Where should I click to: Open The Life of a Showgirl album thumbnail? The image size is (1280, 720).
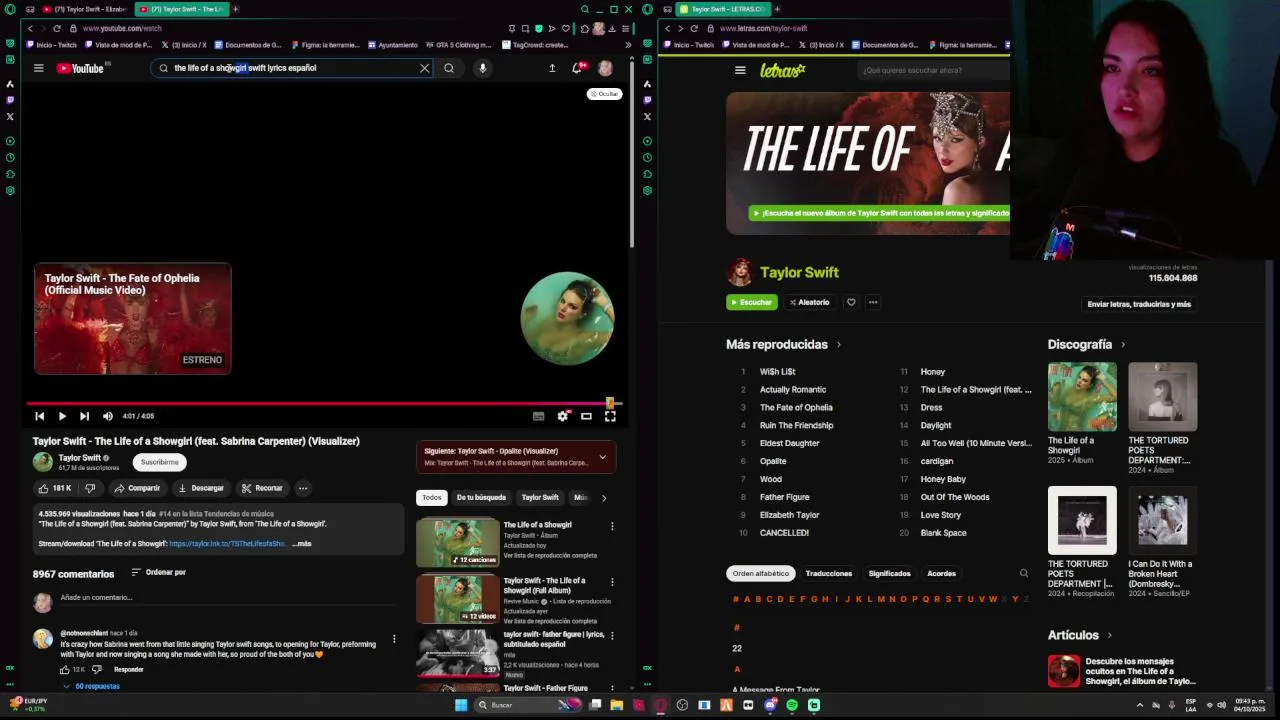(457, 541)
